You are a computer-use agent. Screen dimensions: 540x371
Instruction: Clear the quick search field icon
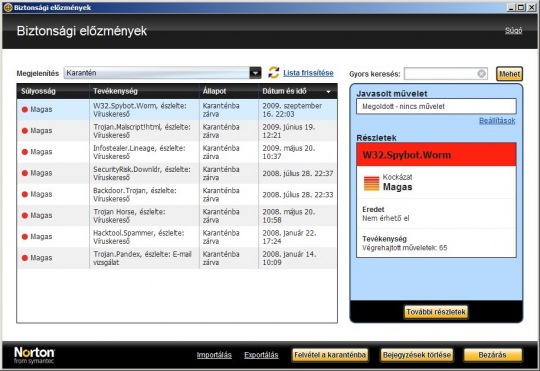tap(481, 73)
